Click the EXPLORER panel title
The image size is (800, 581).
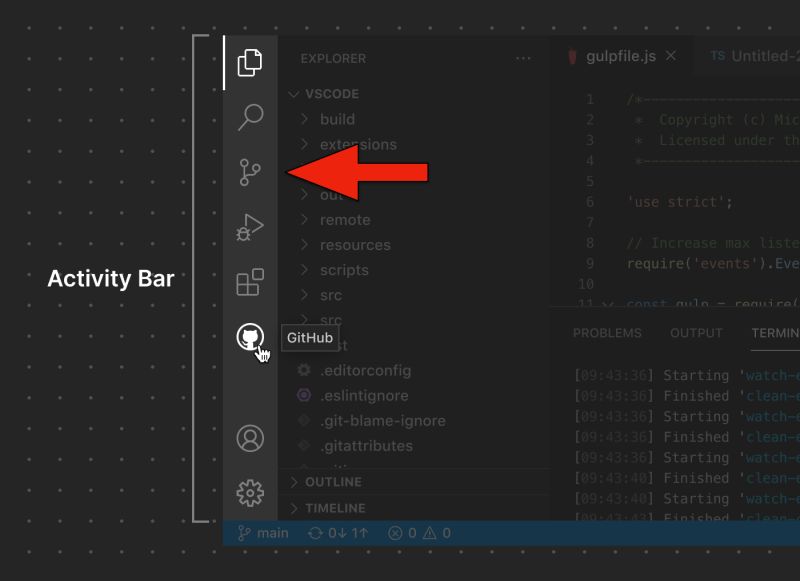[333, 59]
